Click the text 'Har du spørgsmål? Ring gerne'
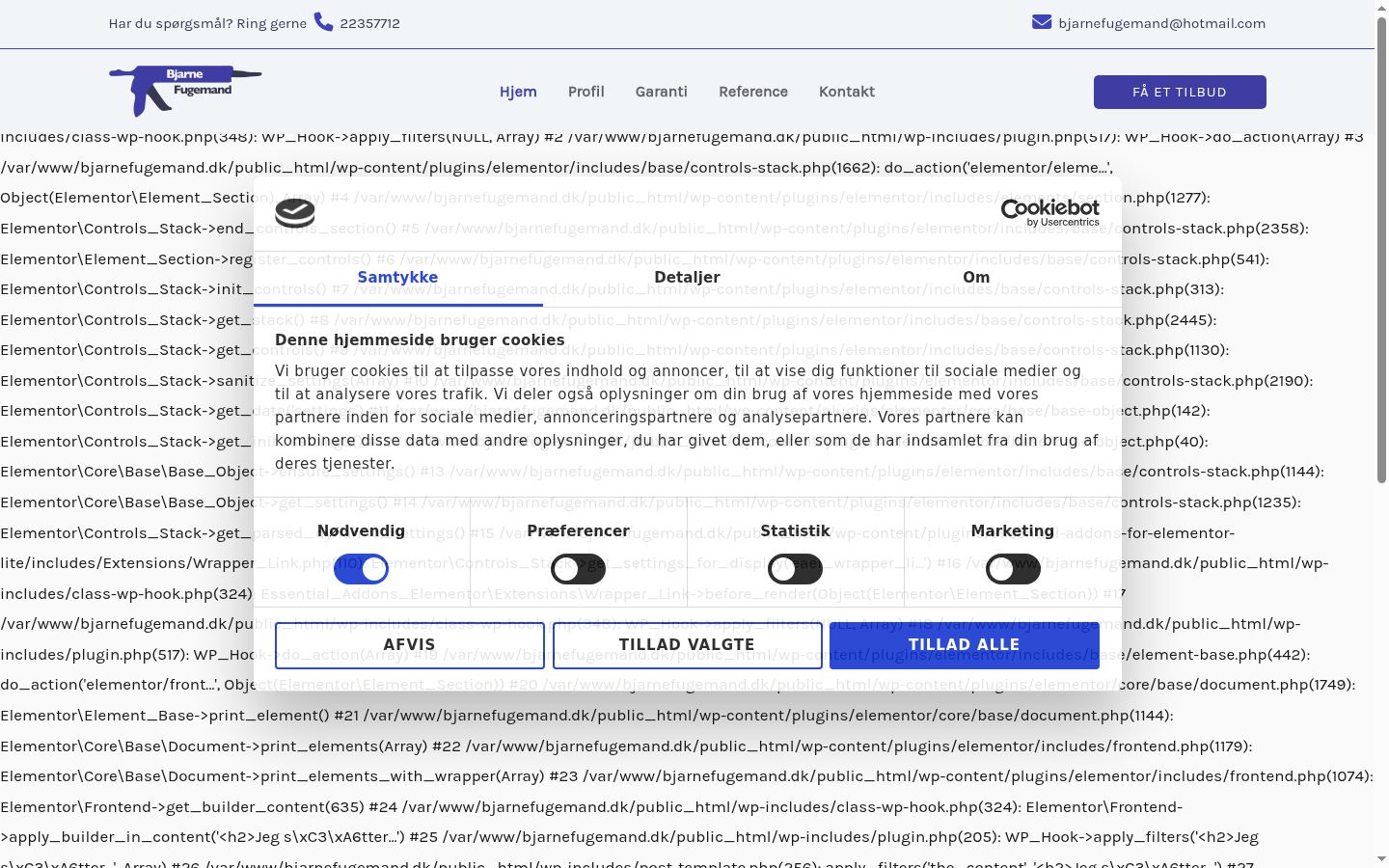Screen dimensions: 1389x868 pos(207,23)
